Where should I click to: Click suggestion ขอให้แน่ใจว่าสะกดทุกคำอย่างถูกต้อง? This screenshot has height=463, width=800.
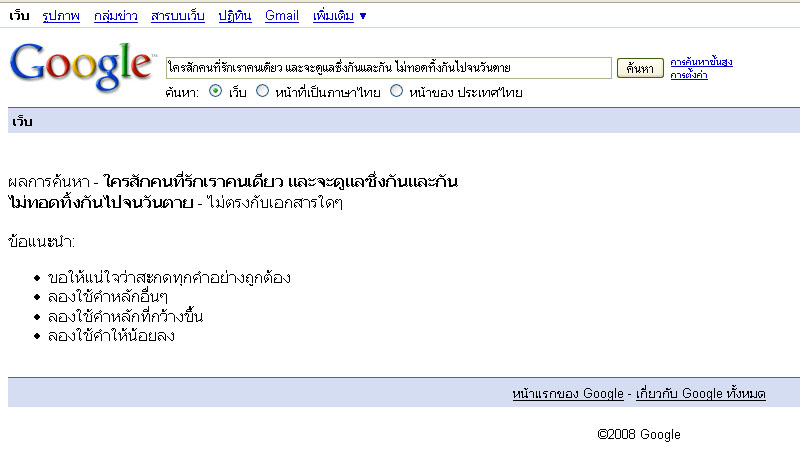pyautogui.click(x=169, y=278)
